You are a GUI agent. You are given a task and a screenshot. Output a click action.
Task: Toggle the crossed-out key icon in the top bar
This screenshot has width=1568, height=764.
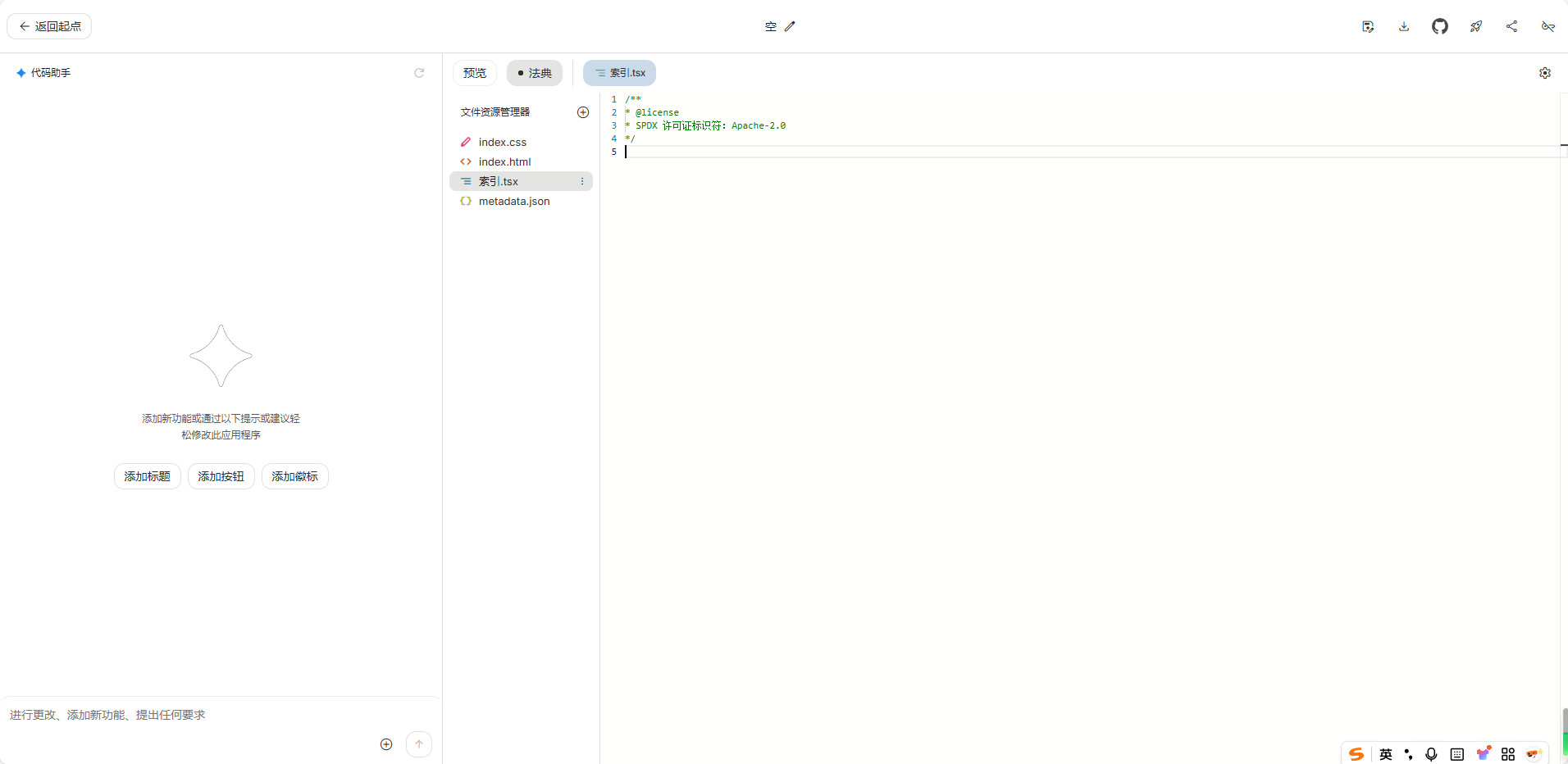click(x=1547, y=26)
